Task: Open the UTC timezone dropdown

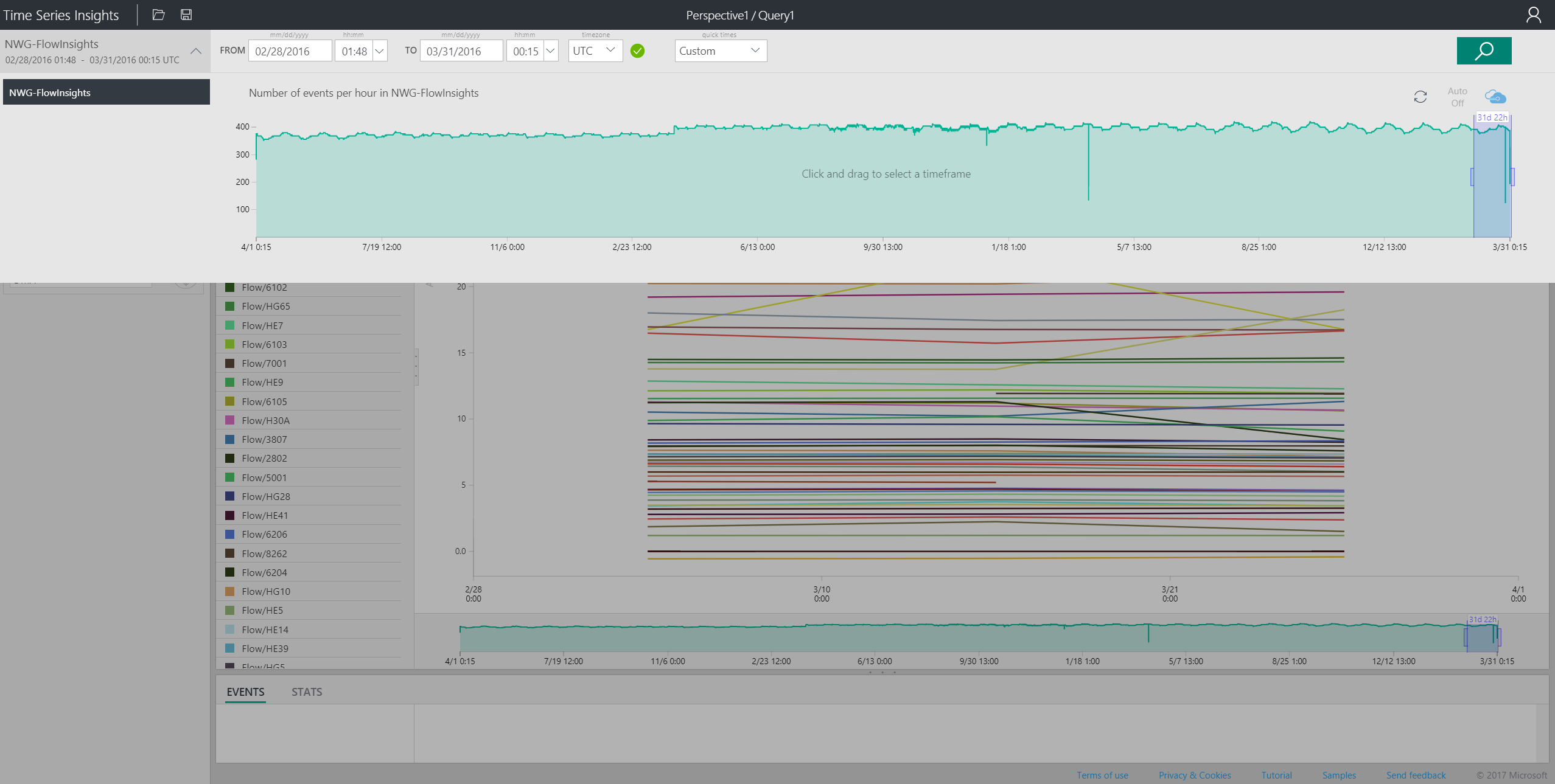Action: pos(595,50)
